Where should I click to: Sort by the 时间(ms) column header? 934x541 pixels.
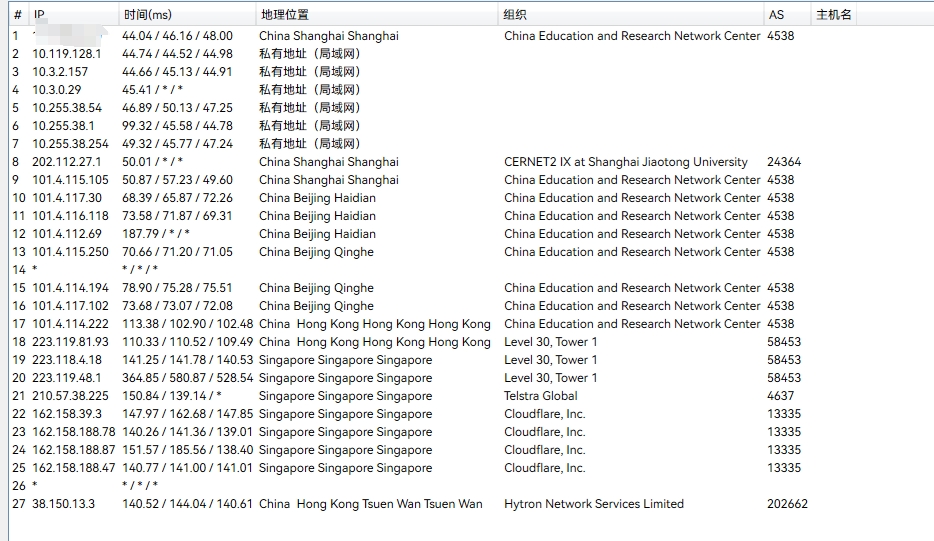(x=147, y=15)
